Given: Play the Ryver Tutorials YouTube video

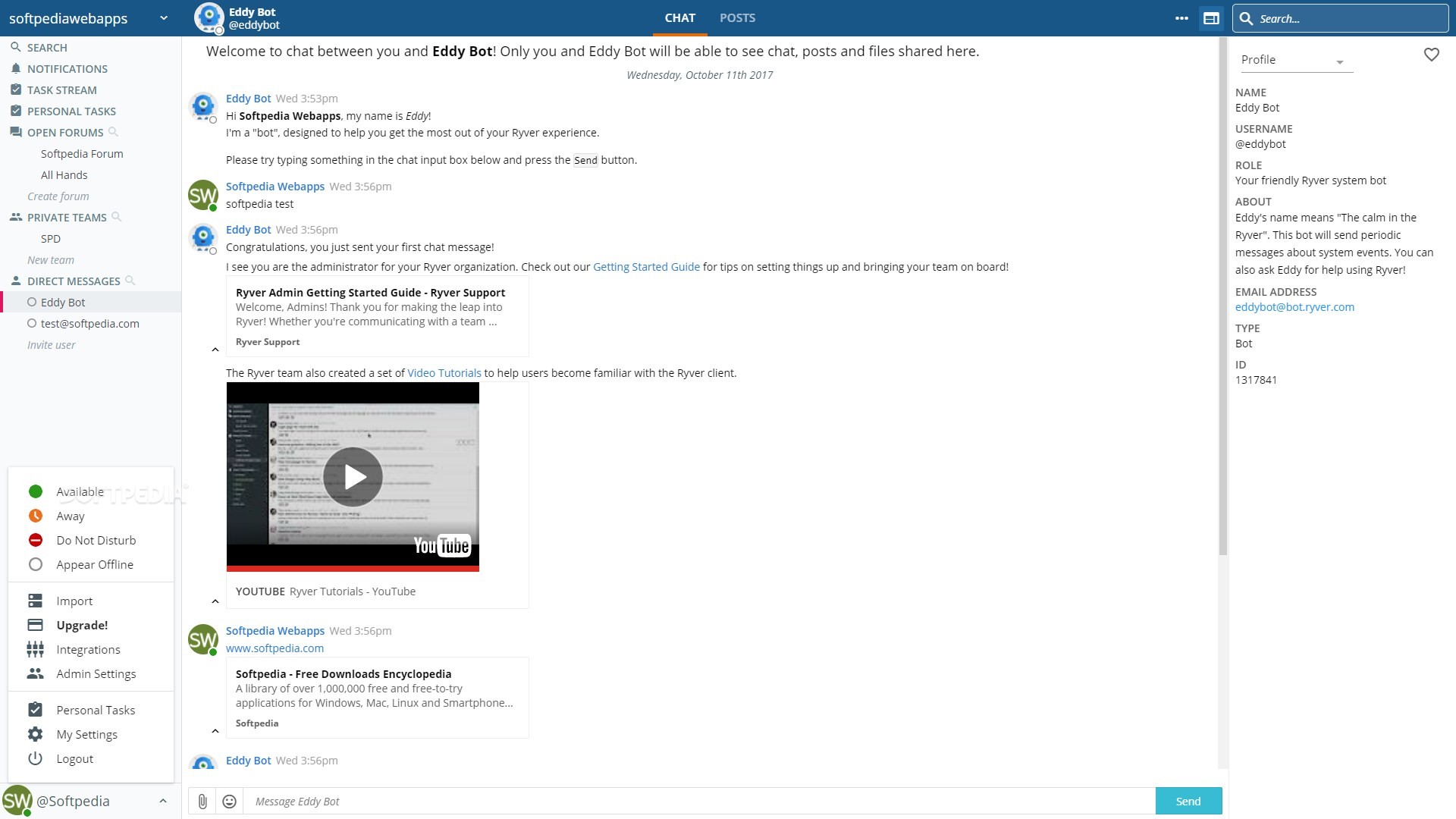Looking at the screenshot, I should 353,476.
